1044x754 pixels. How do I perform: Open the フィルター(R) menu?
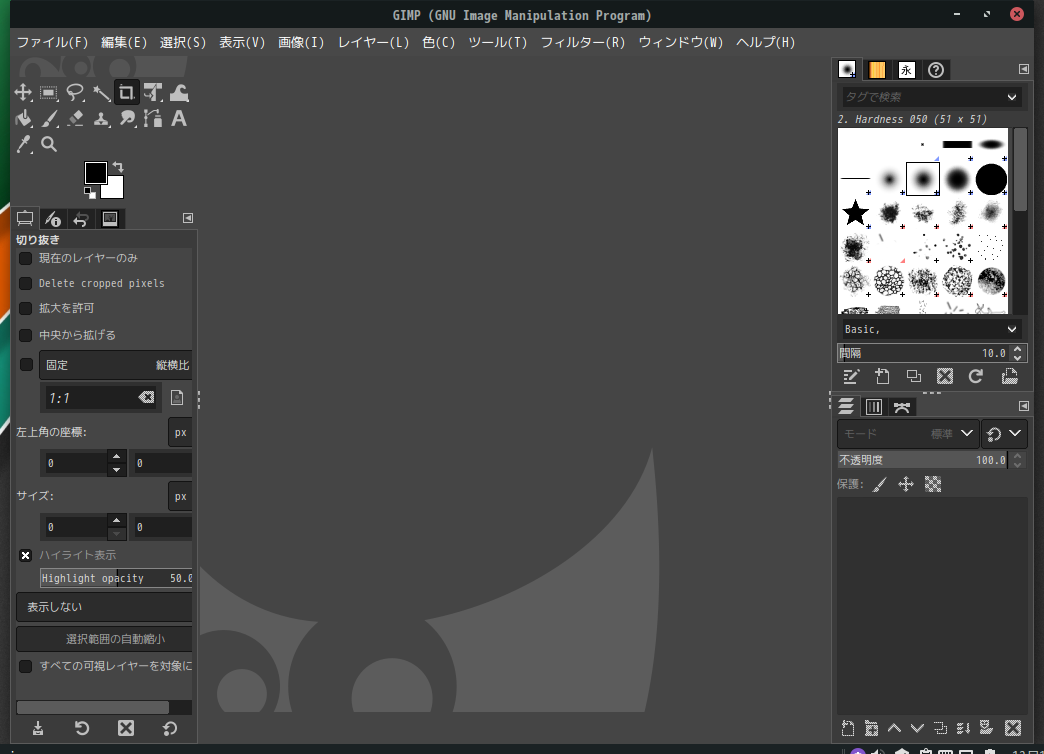[583, 42]
